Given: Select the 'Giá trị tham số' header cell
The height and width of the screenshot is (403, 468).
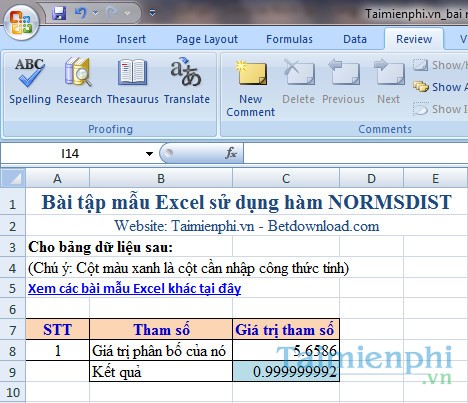Looking at the screenshot, I should pyautogui.click(x=286, y=330).
